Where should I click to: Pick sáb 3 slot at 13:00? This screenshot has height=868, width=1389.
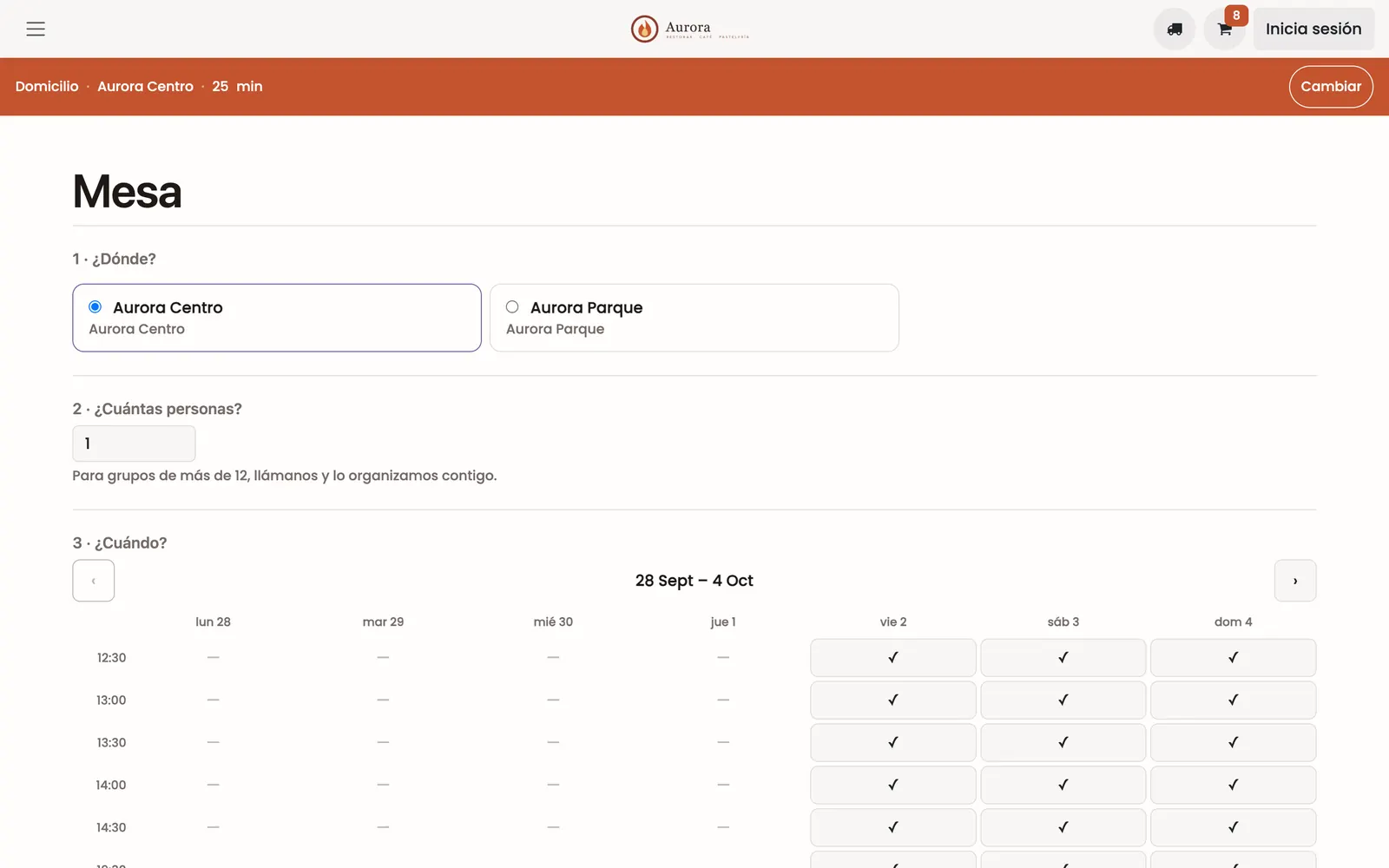coord(1063,700)
